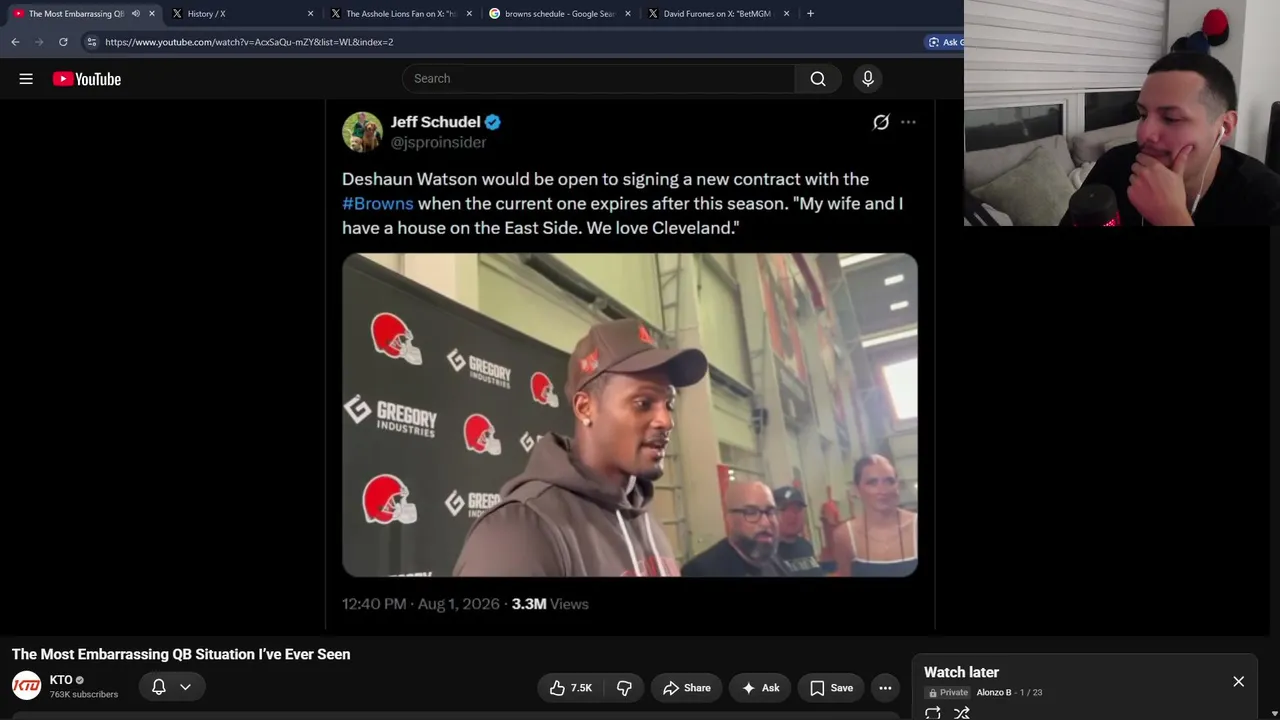Click the 763K subscribers text
The image size is (1280, 720).
coord(84,695)
